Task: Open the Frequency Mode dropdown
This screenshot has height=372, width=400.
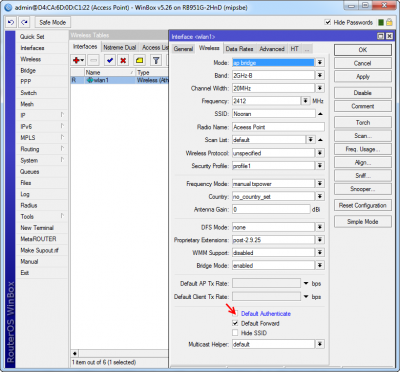Action: click(x=320, y=184)
